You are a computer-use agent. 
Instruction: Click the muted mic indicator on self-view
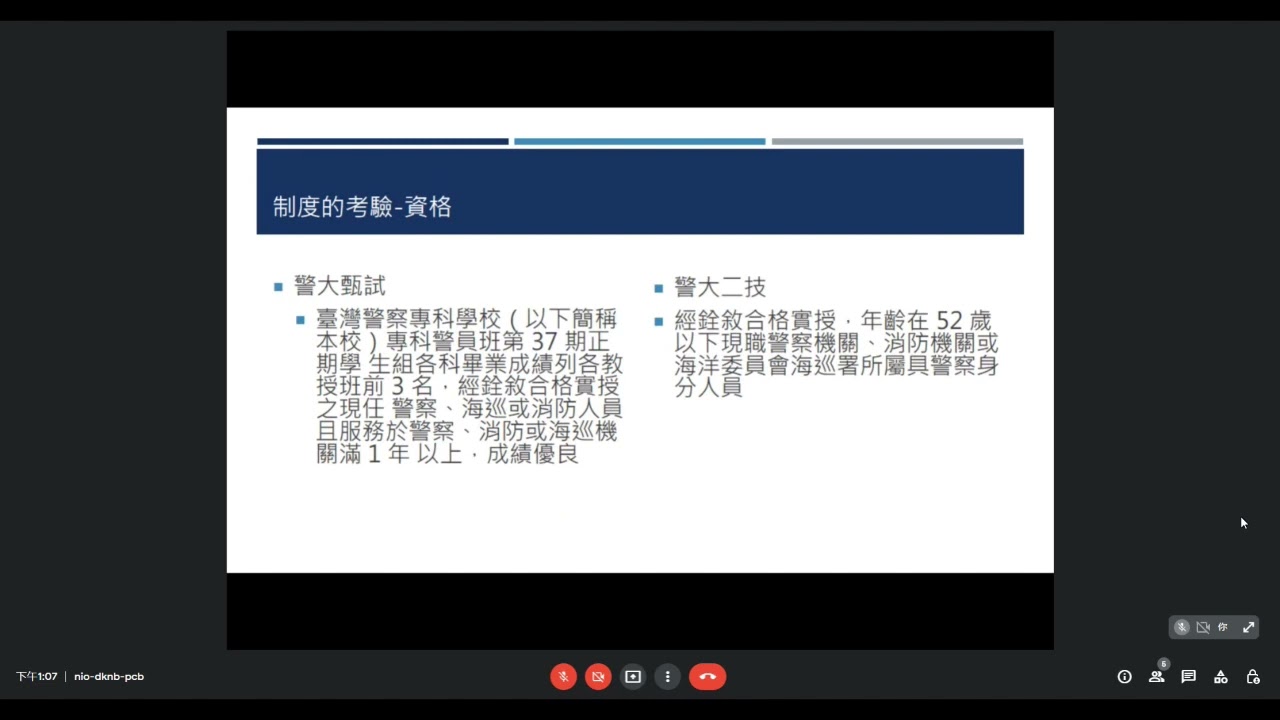1182,627
